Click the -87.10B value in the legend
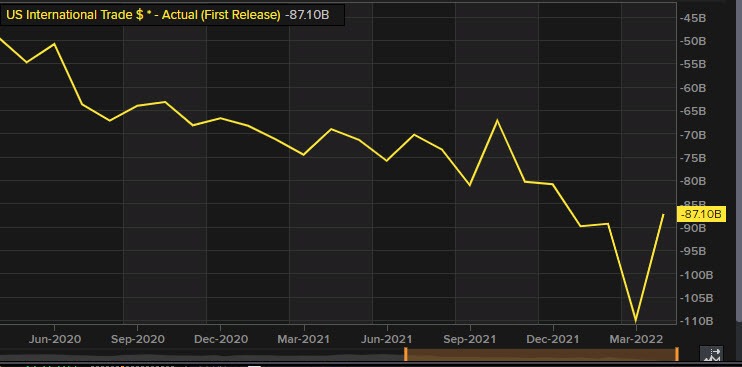 [x=307, y=15]
